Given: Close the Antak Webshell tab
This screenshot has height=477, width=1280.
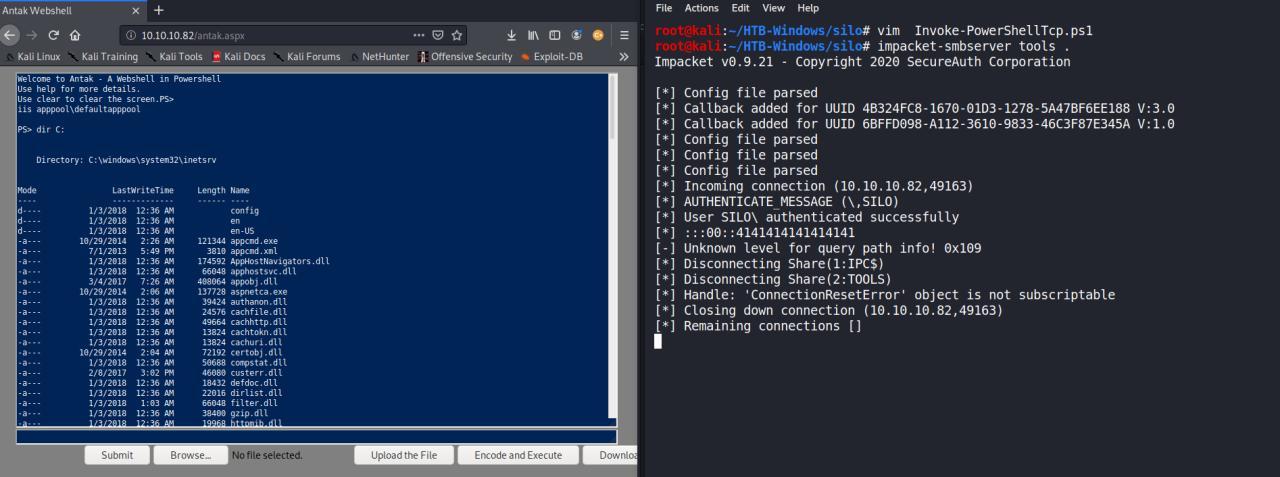Looking at the screenshot, I should [x=137, y=10].
